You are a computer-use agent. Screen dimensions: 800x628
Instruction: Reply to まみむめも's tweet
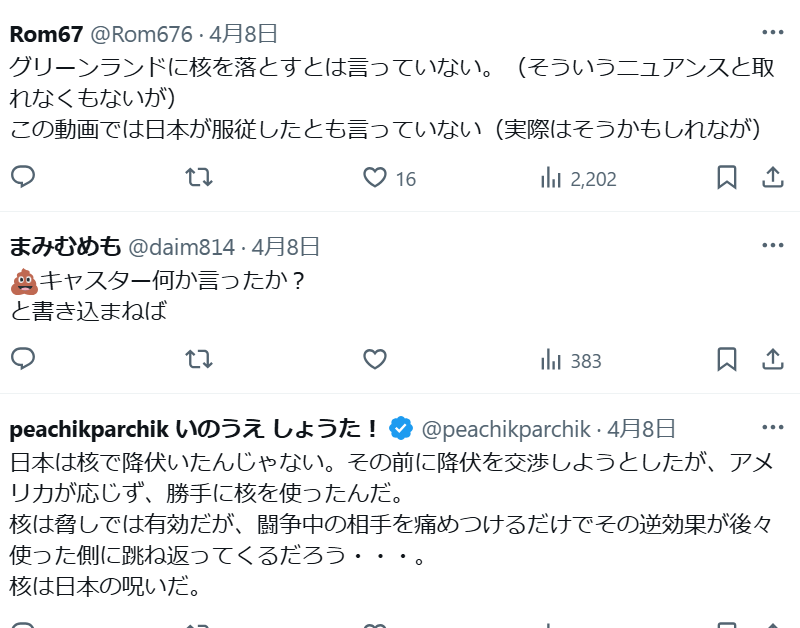pos(23,359)
